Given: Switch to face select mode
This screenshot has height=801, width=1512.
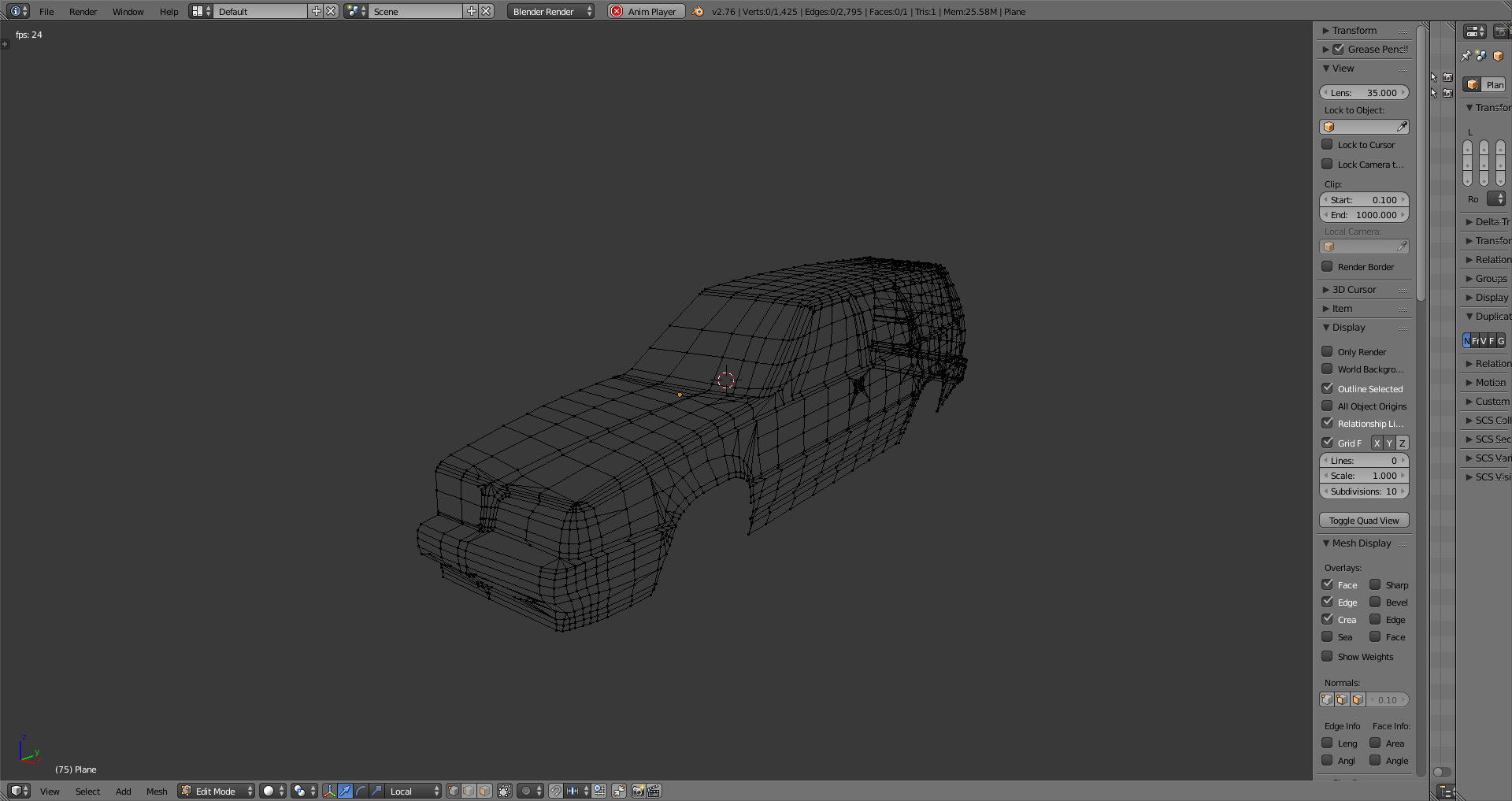Looking at the screenshot, I should [485, 791].
